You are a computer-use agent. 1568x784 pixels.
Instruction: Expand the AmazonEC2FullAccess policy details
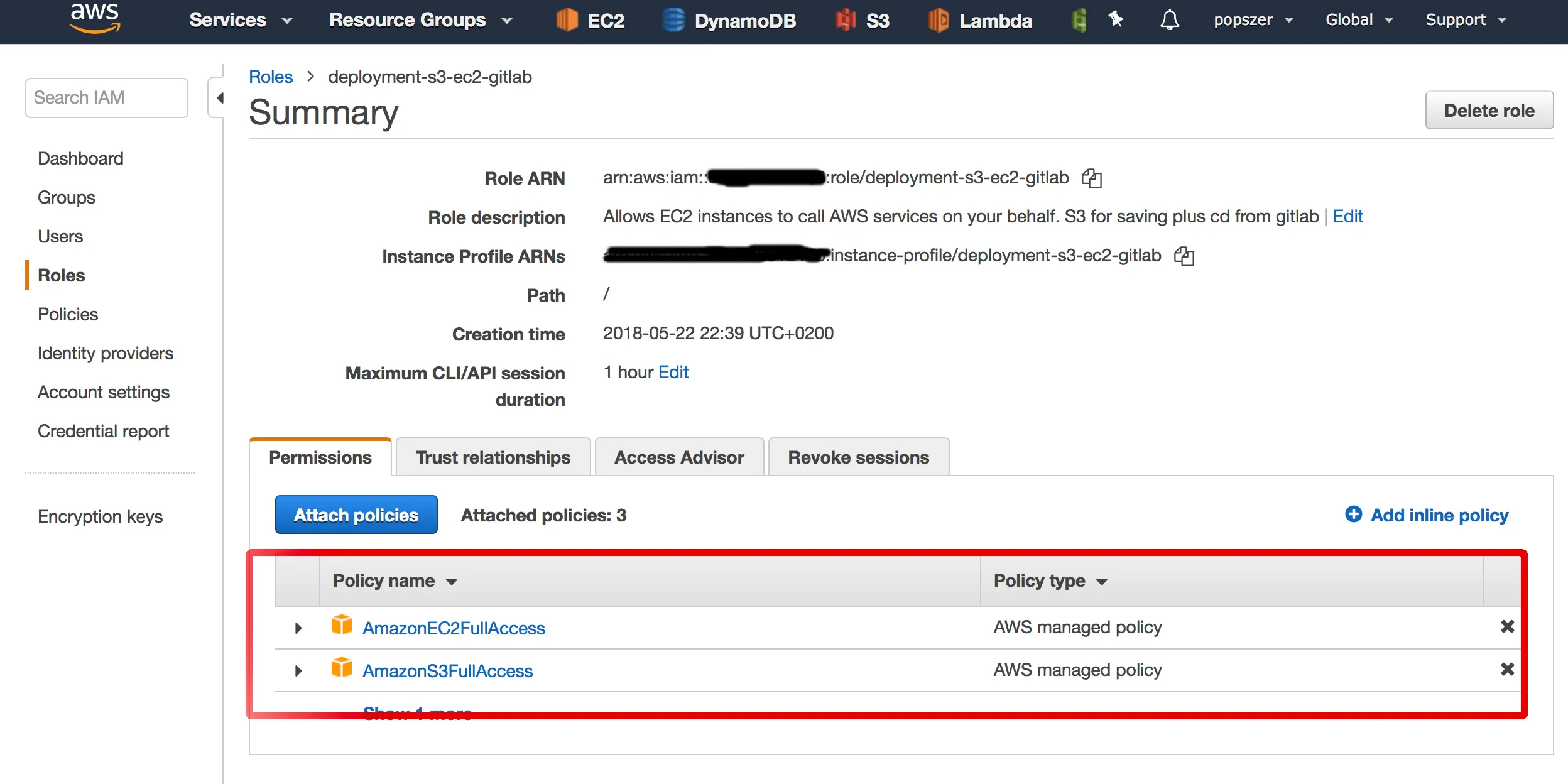point(298,627)
